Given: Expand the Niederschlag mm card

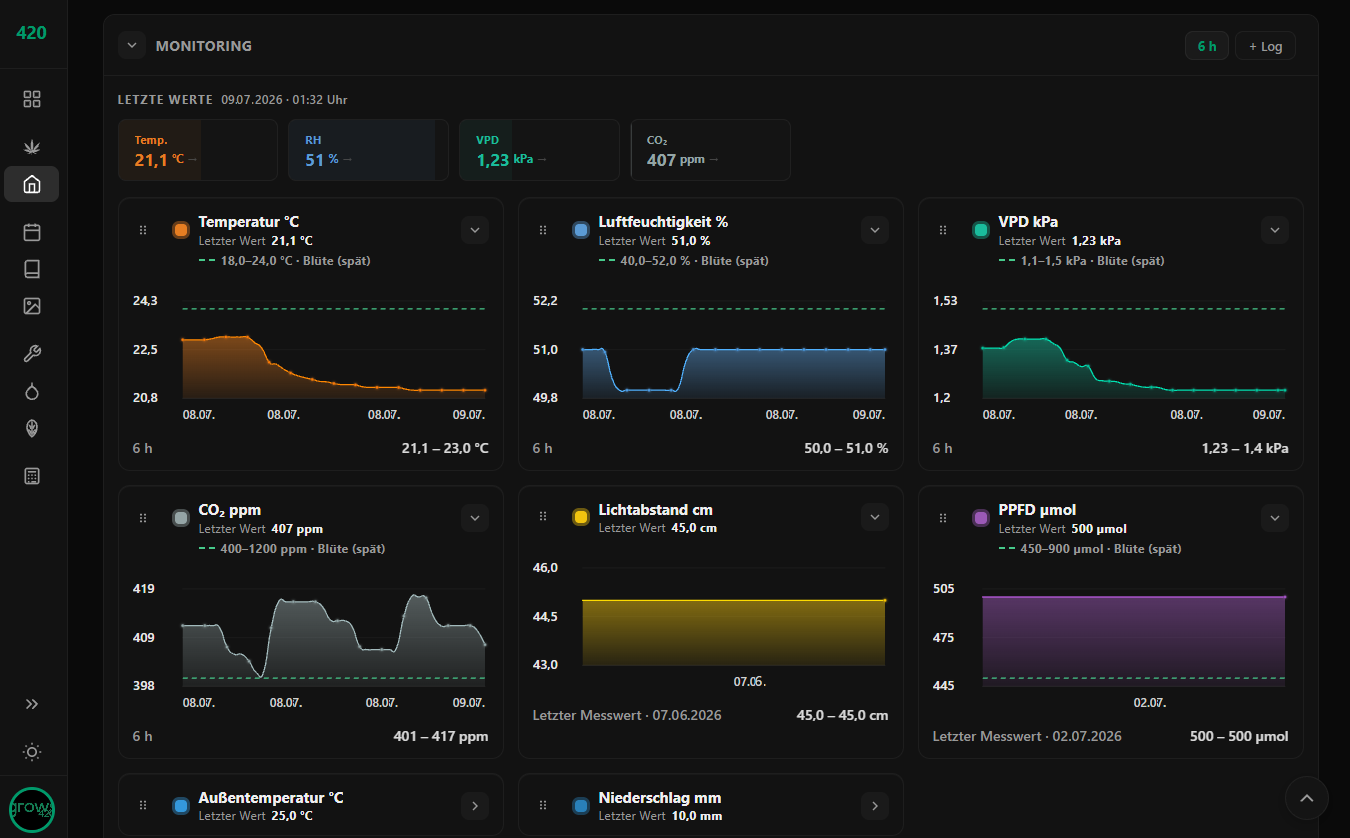Looking at the screenshot, I should 875,805.
